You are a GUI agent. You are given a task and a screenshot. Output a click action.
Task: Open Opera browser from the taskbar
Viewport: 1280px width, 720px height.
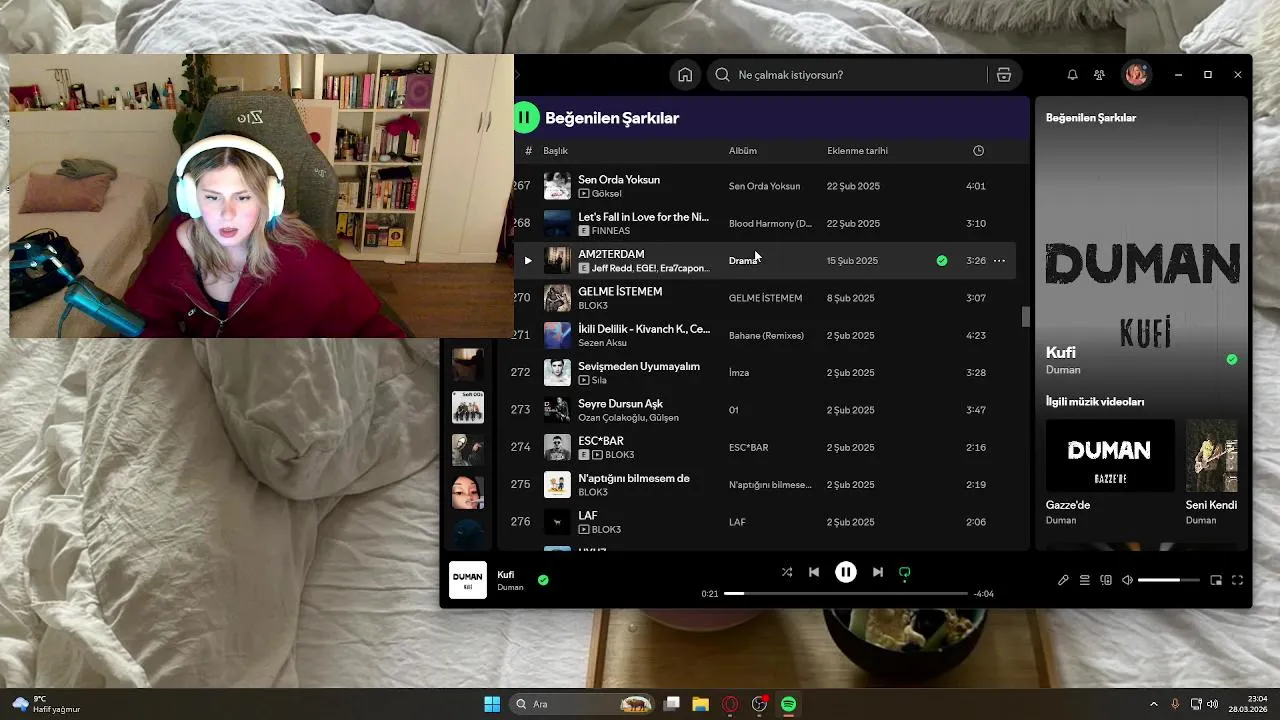click(730, 704)
